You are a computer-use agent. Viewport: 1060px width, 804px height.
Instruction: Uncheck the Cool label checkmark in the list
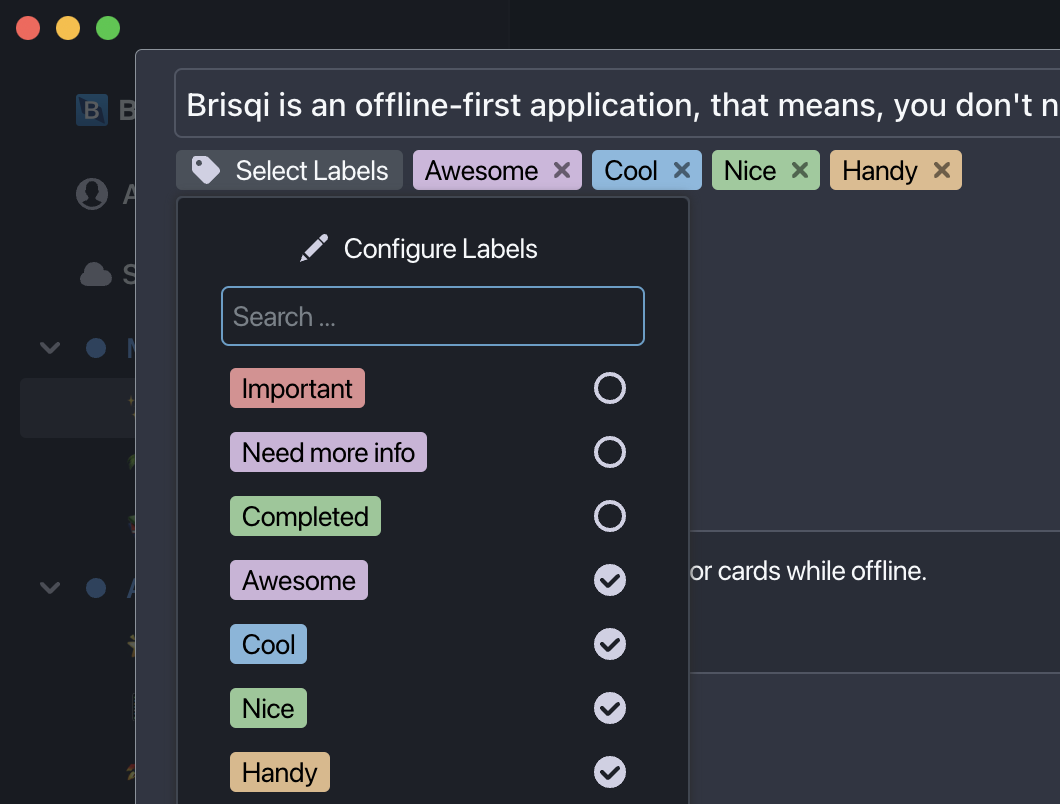click(x=610, y=644)
